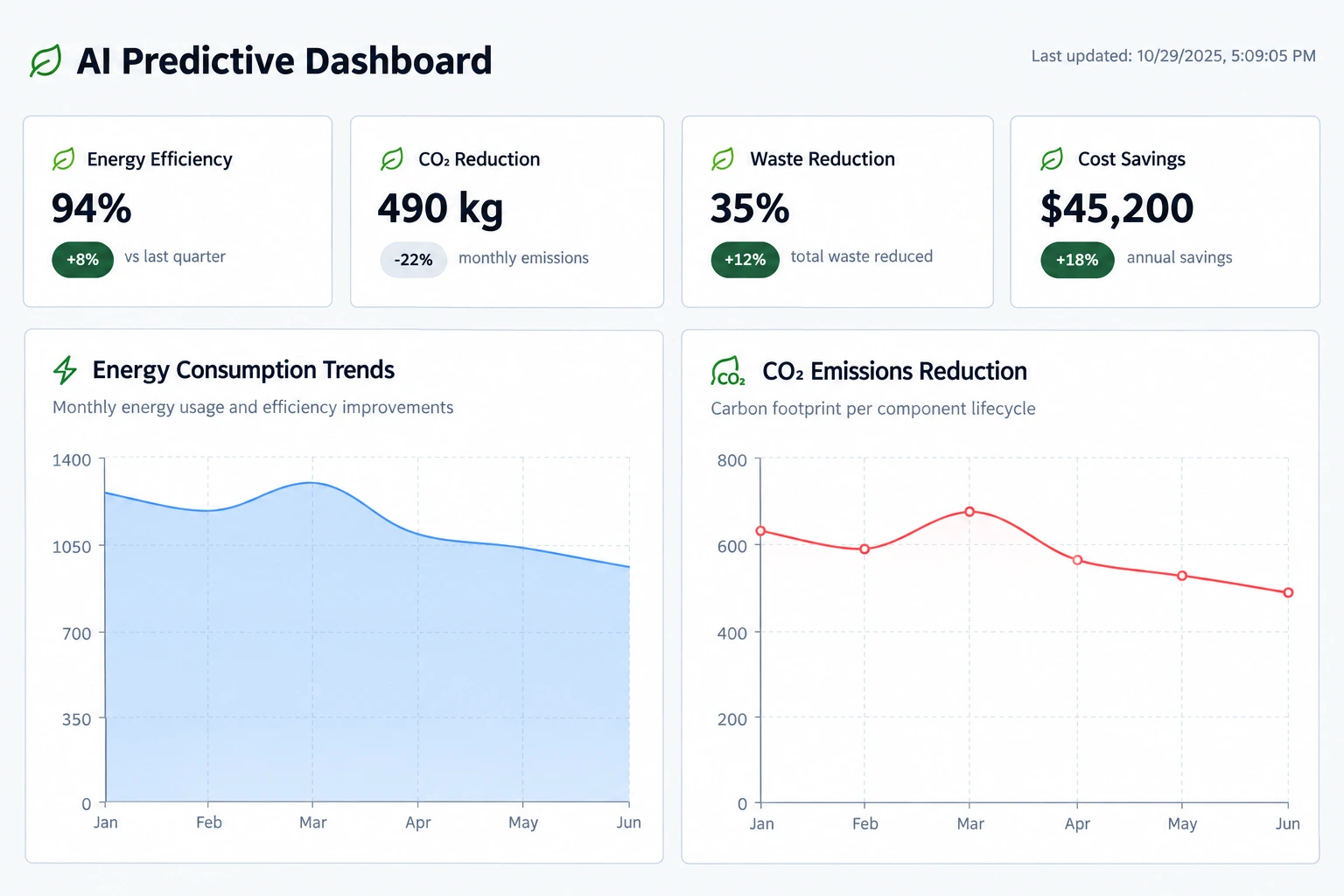Click 'Monthly energy usage and efficiency improvements' subtitle
Viewport: 1344px width, 896px height.
tap(253, 407)
